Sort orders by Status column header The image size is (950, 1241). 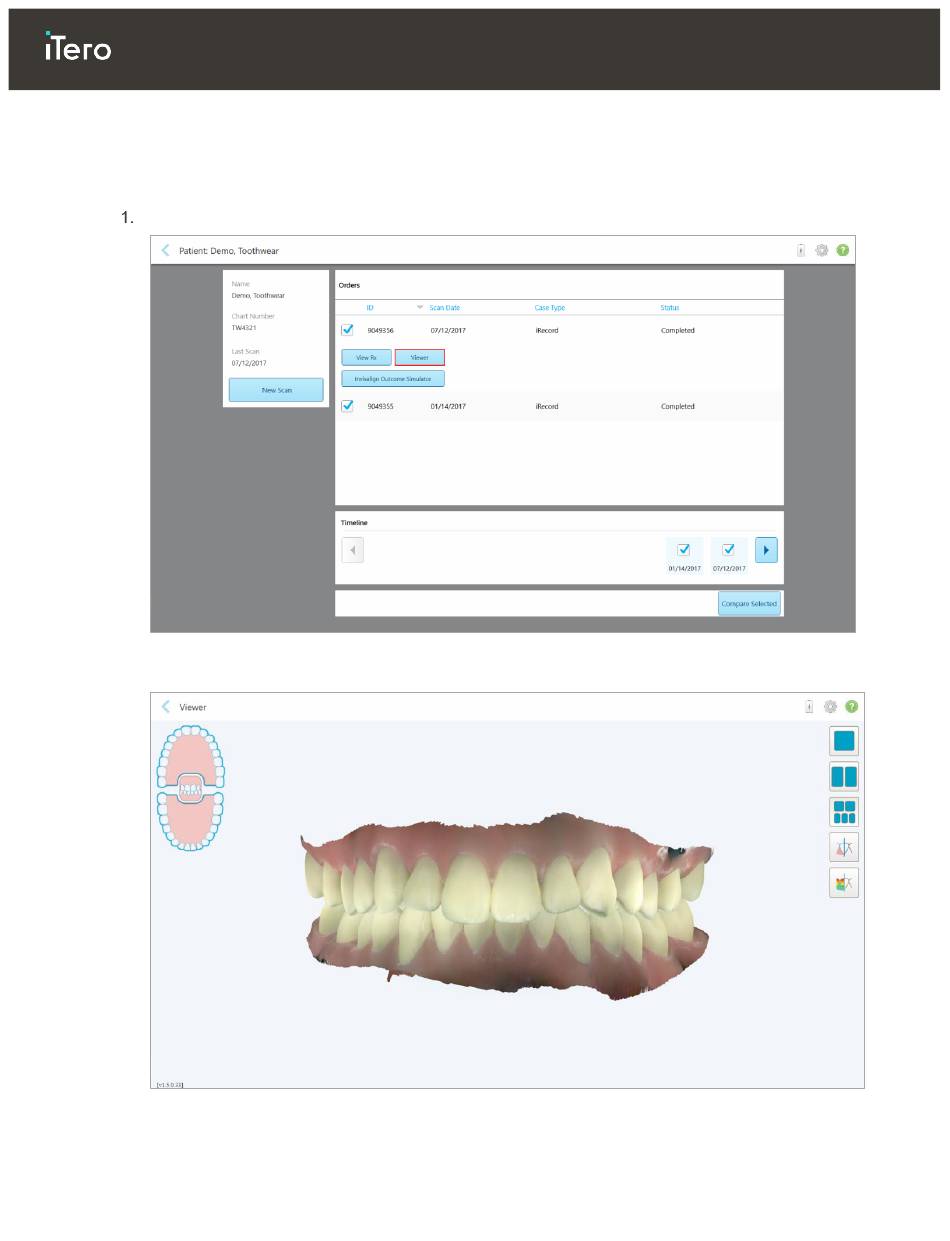click(x=669, y=307)
